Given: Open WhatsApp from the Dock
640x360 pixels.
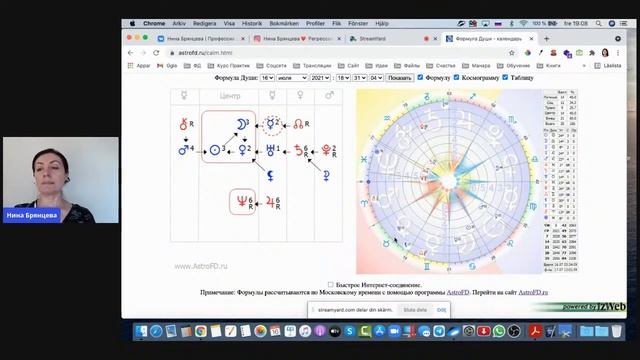Looking at the screenshot, I should [498, 331].
